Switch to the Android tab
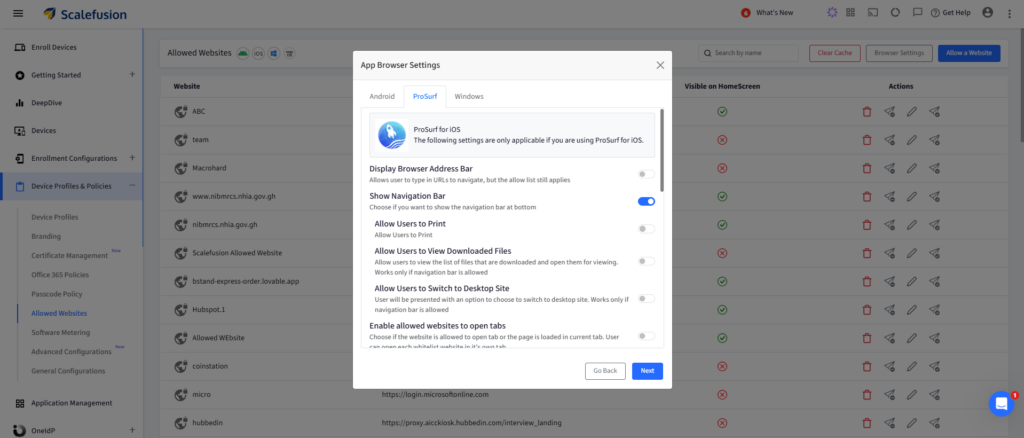 click(382, 97)
